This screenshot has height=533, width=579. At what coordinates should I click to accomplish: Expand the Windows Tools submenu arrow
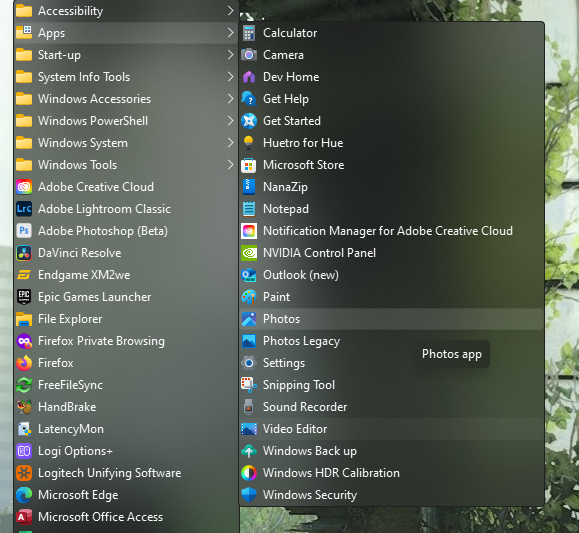pos(230,165)
